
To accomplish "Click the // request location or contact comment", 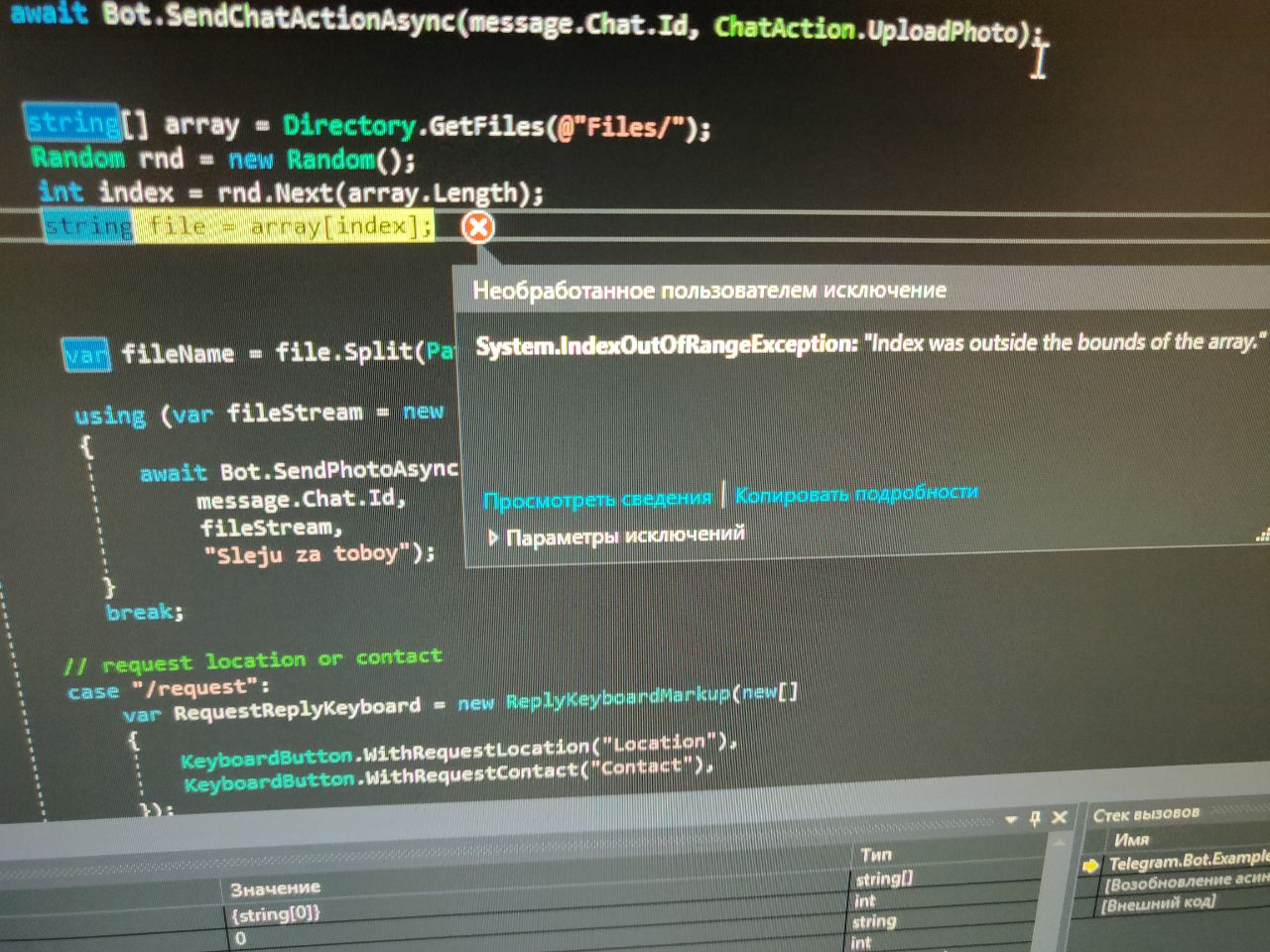I will pos(253,660).
